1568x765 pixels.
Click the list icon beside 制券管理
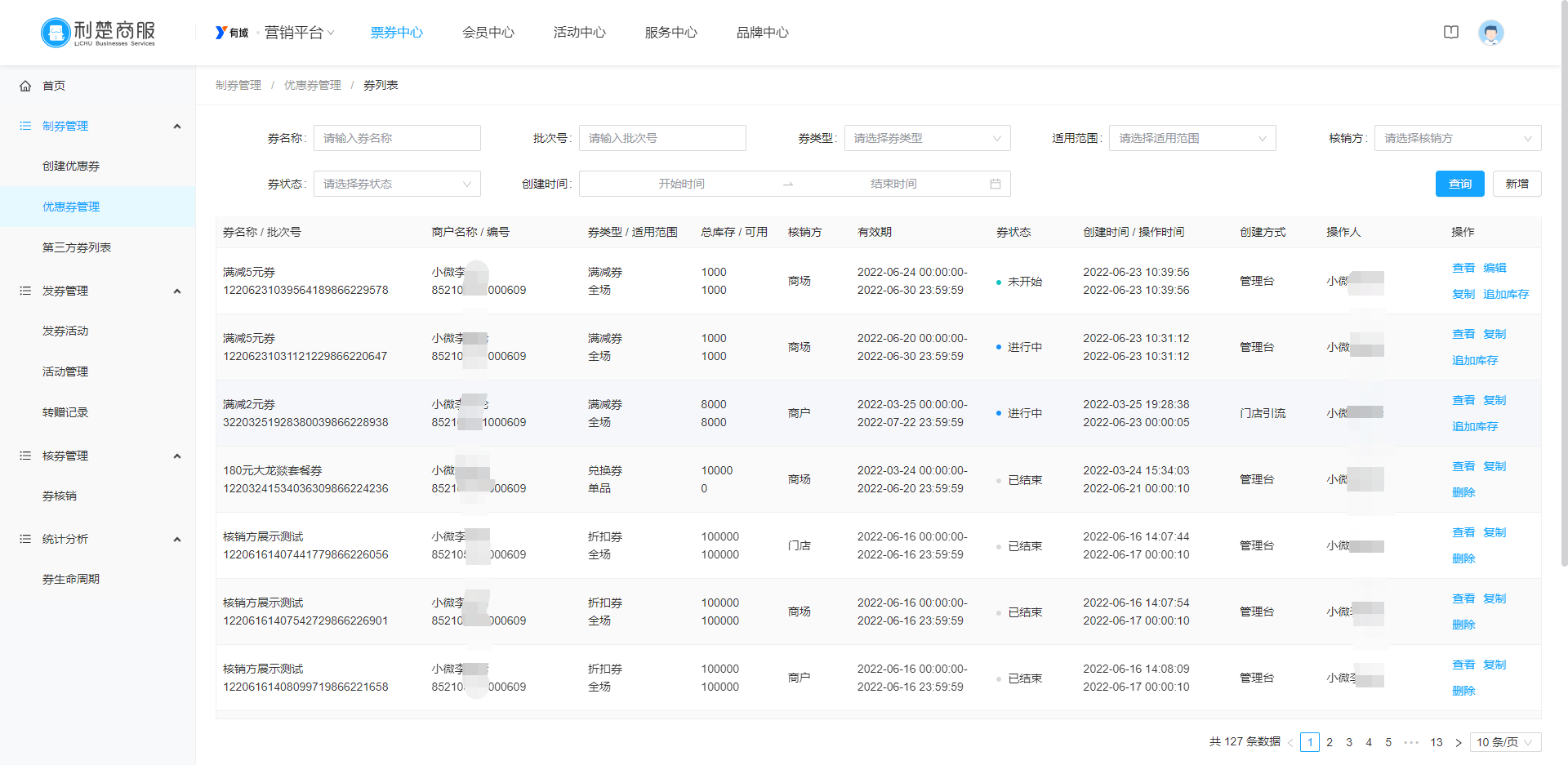25,126
